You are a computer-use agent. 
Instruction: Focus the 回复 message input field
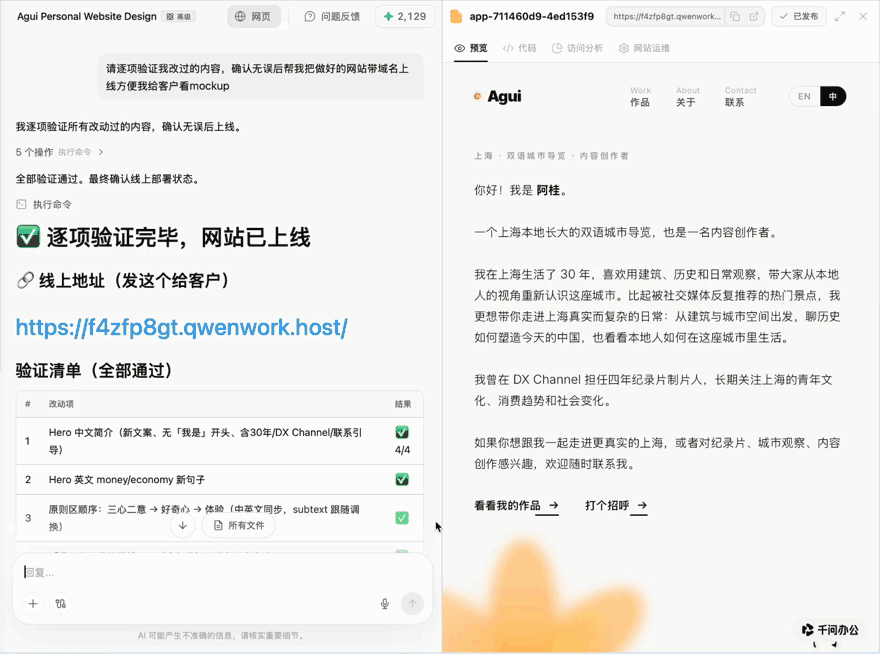click(x=222, y=573)
